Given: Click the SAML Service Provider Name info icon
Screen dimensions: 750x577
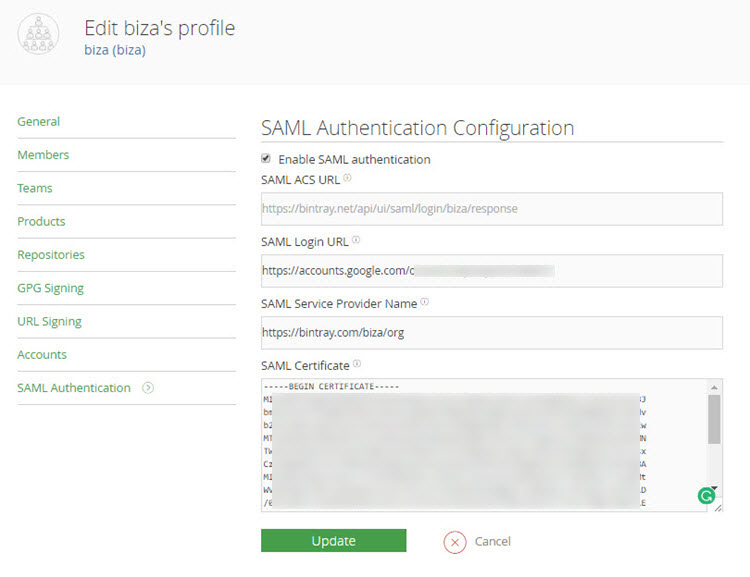Looking at the screenshot, I should point(425,302).
